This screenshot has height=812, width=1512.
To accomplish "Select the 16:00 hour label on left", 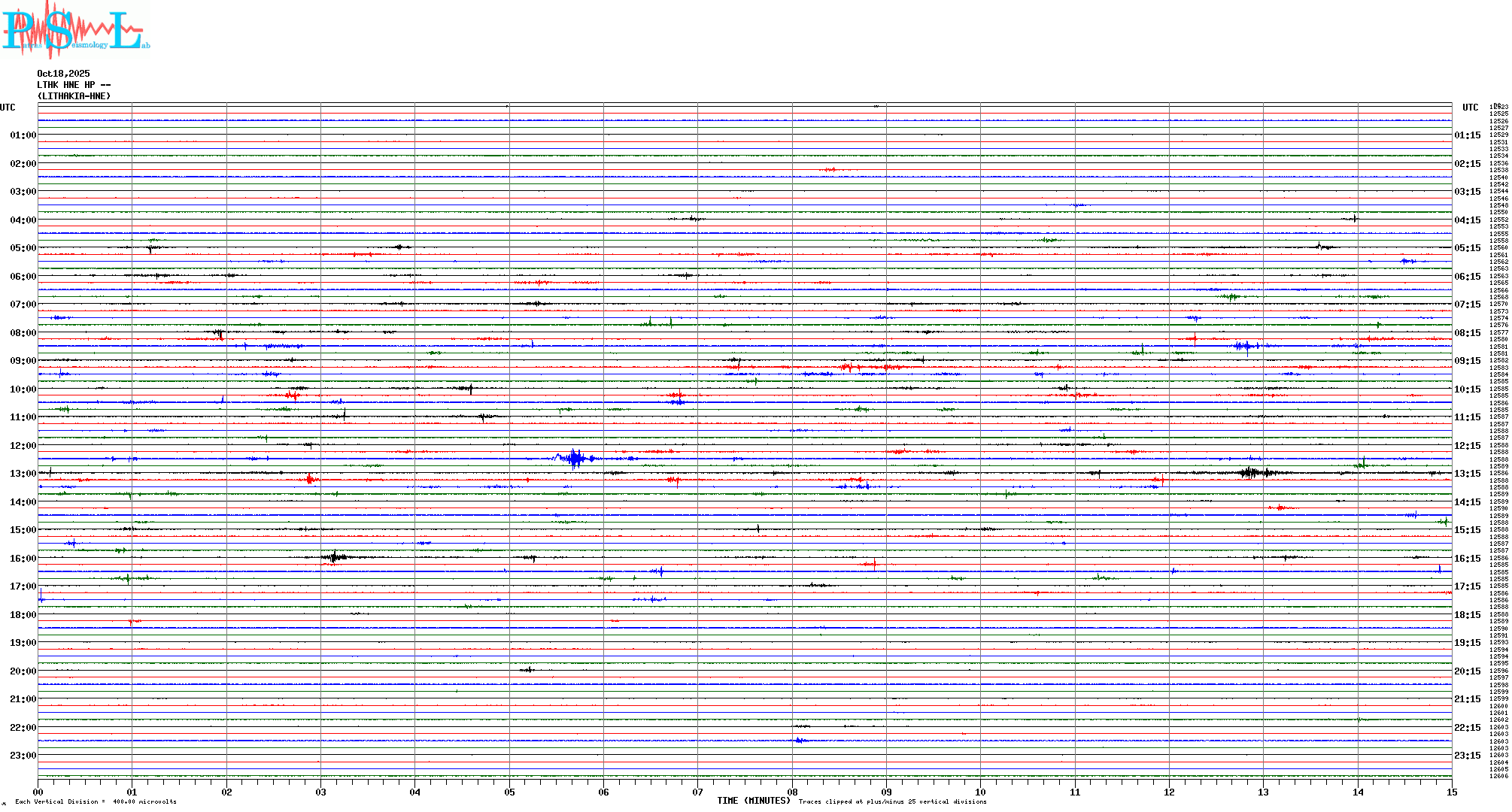I will [x=23, y=559].
